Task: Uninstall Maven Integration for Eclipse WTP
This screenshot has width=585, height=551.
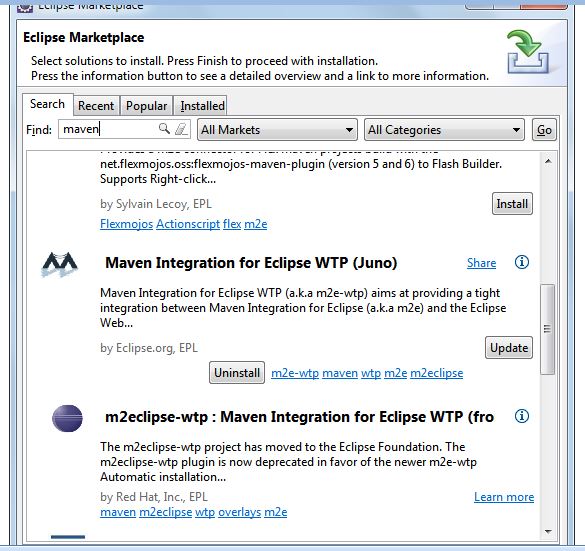Action: coord(237,372)
